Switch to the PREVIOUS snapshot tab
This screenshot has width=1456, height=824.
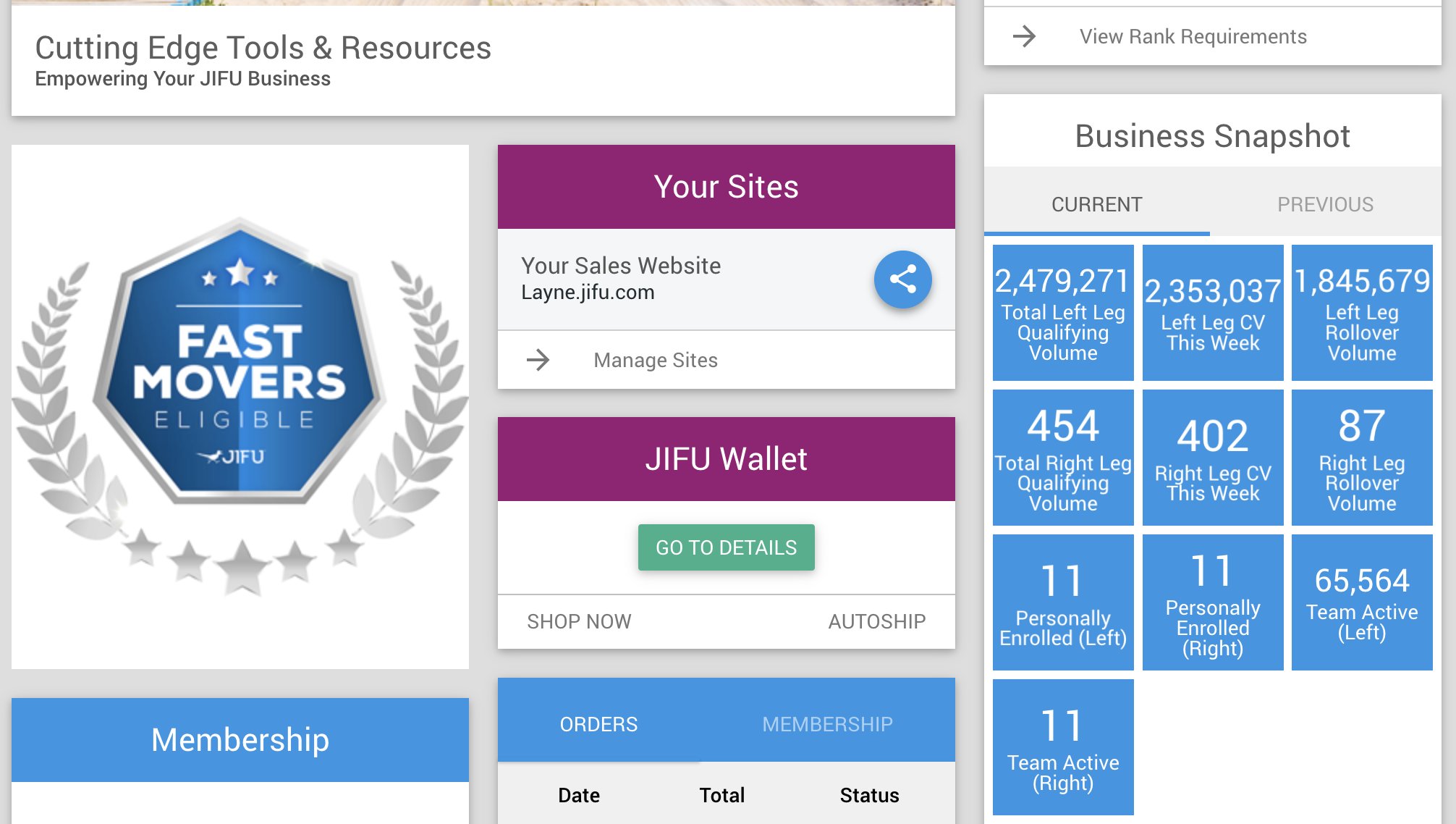(1325, 204)
